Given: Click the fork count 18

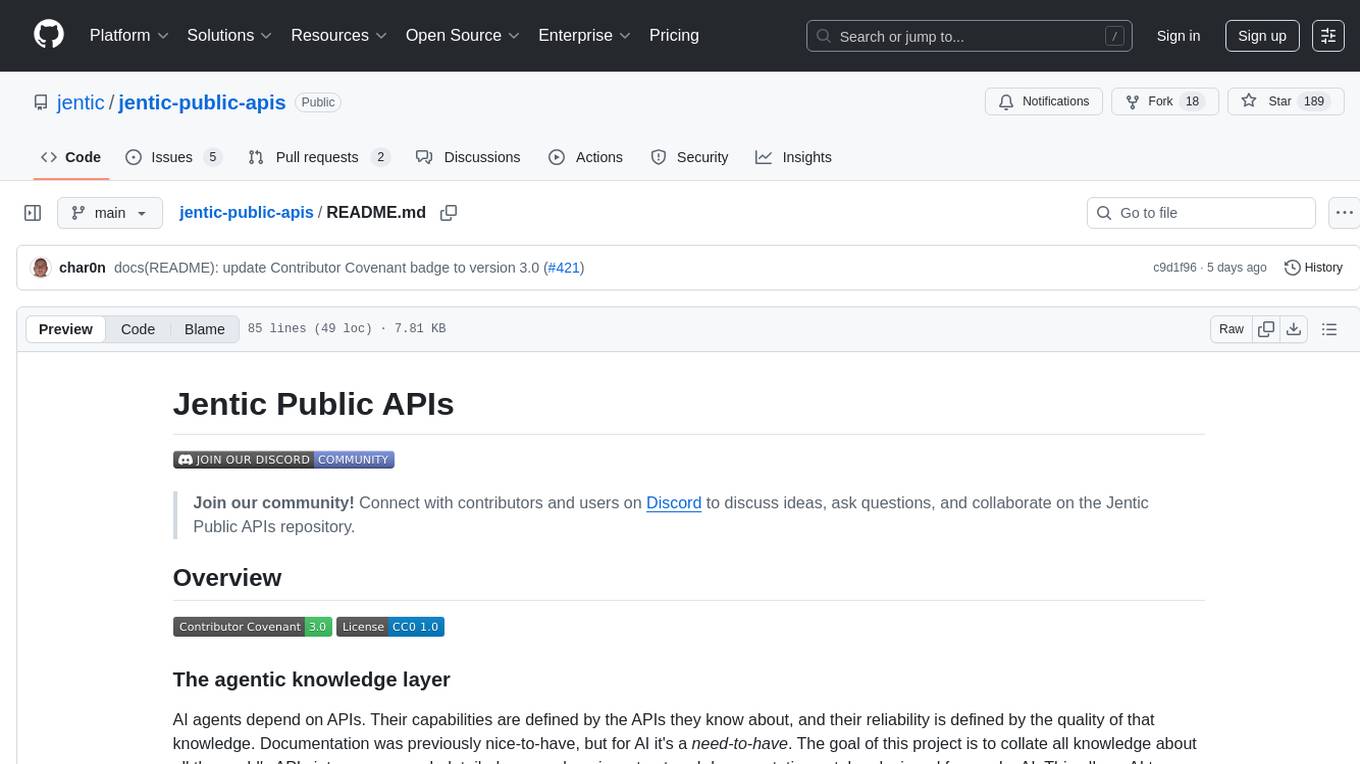Looking at the screenshot, I should [x=1191, y=102].
